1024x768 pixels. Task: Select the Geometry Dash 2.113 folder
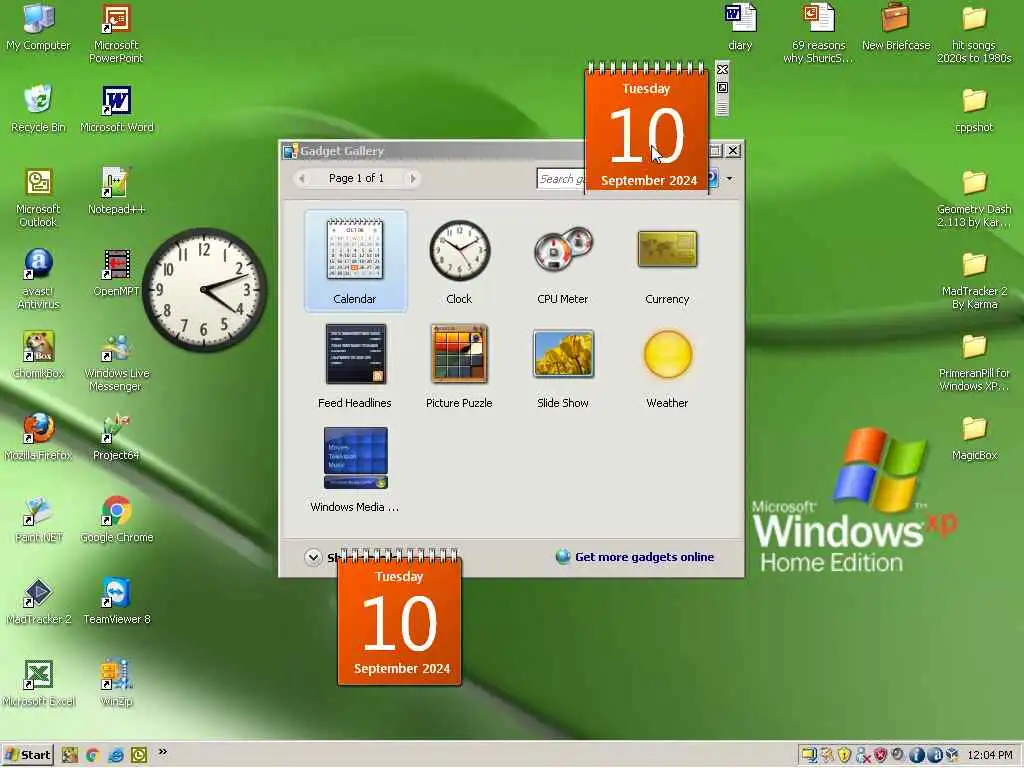point(974,198)
